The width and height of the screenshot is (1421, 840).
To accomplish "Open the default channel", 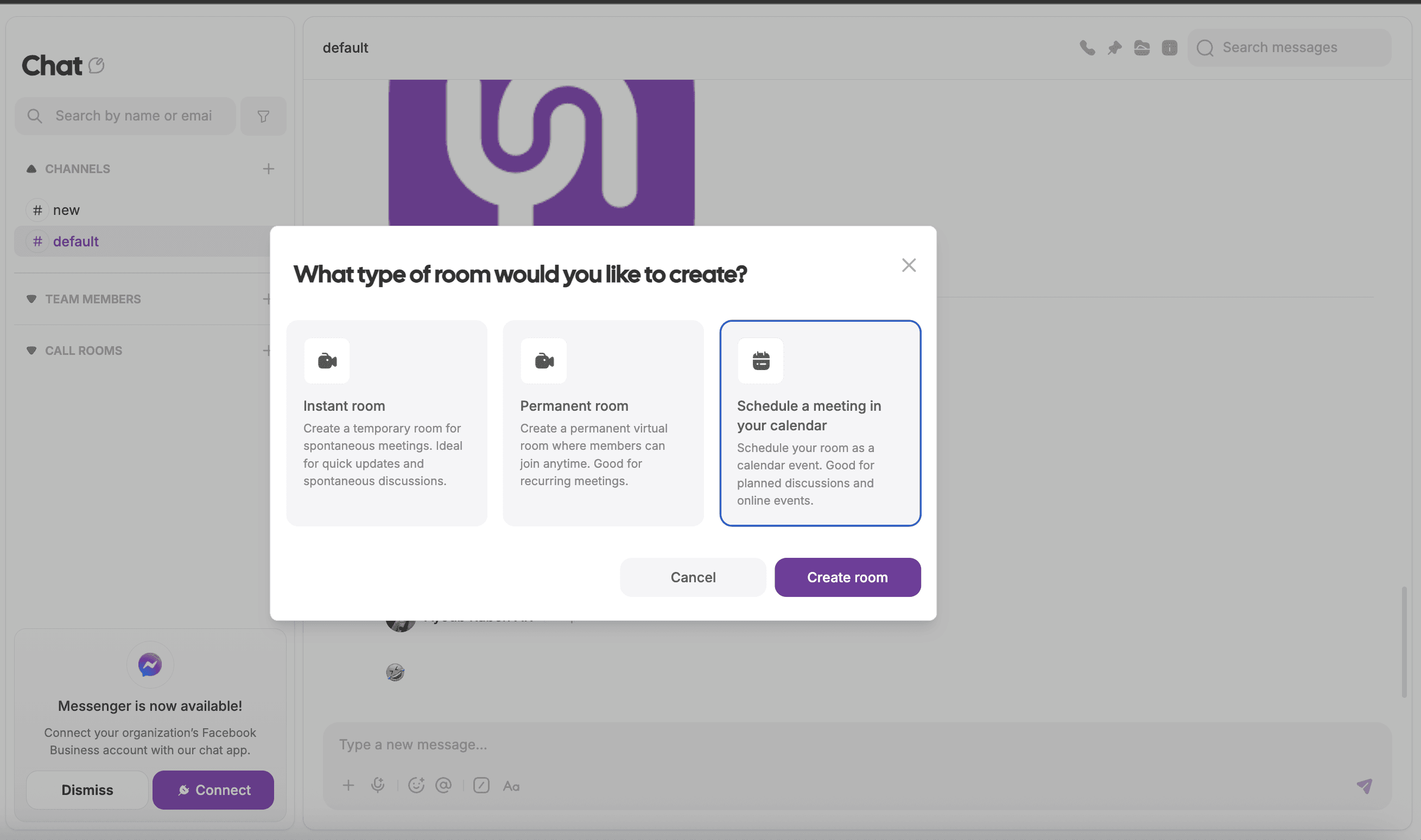I will 76,241.
